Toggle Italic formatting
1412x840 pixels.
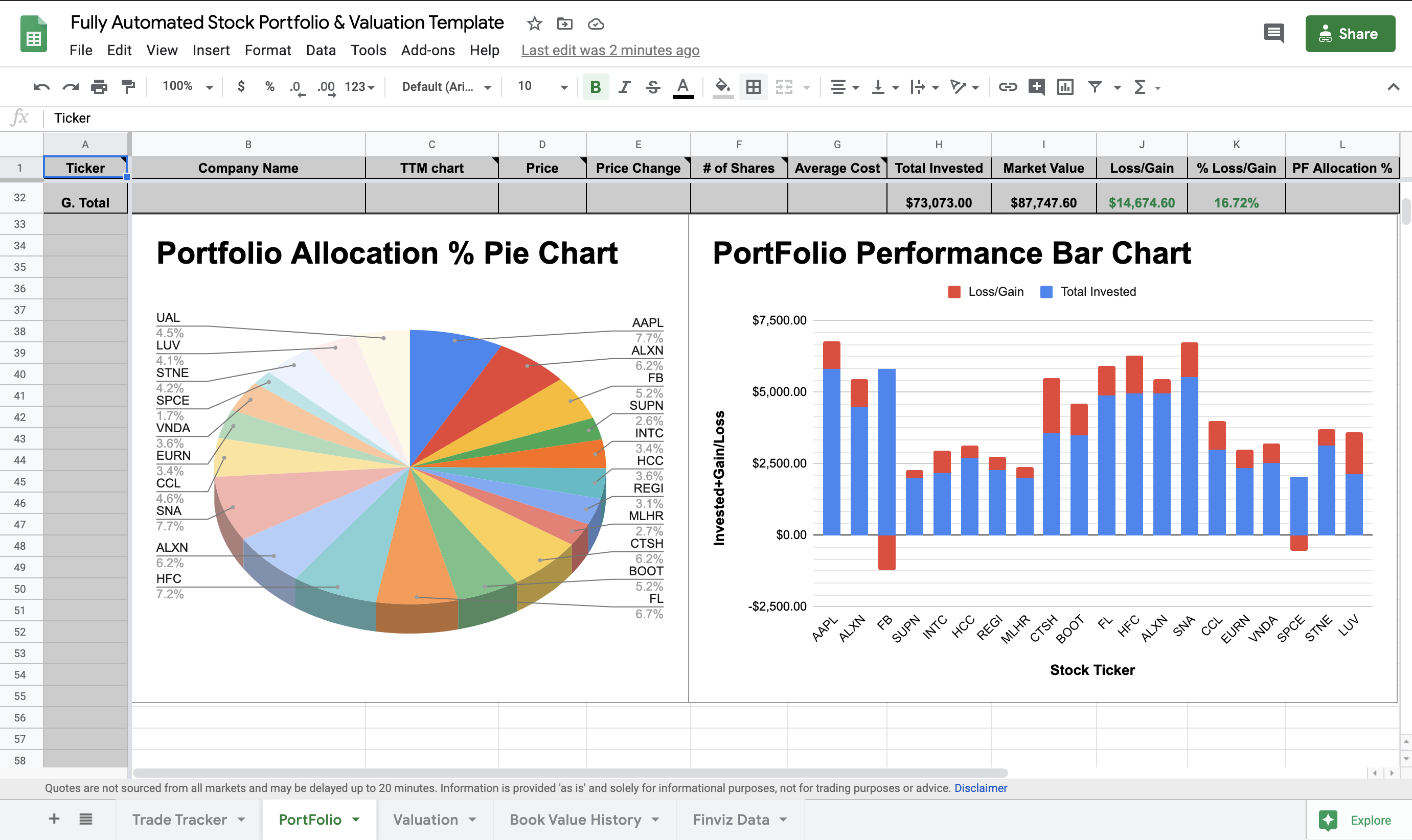pyautogui.click(x=625, y=86)
